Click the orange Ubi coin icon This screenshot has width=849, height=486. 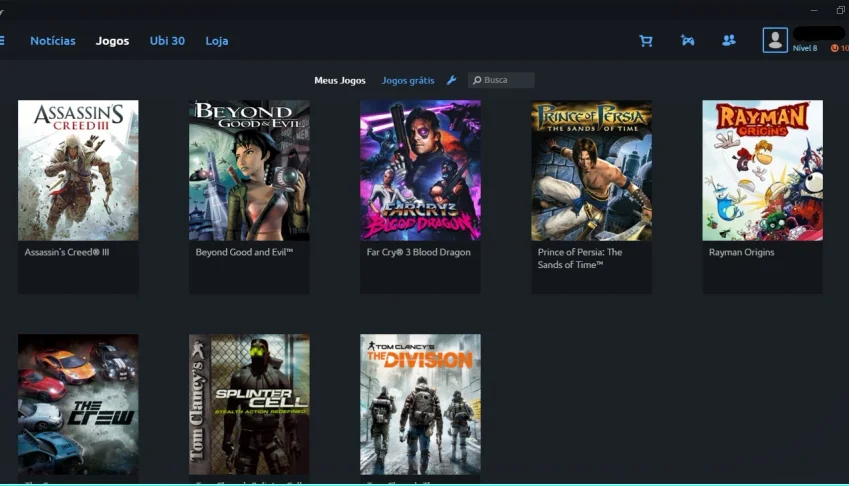(x=834, y=48)
